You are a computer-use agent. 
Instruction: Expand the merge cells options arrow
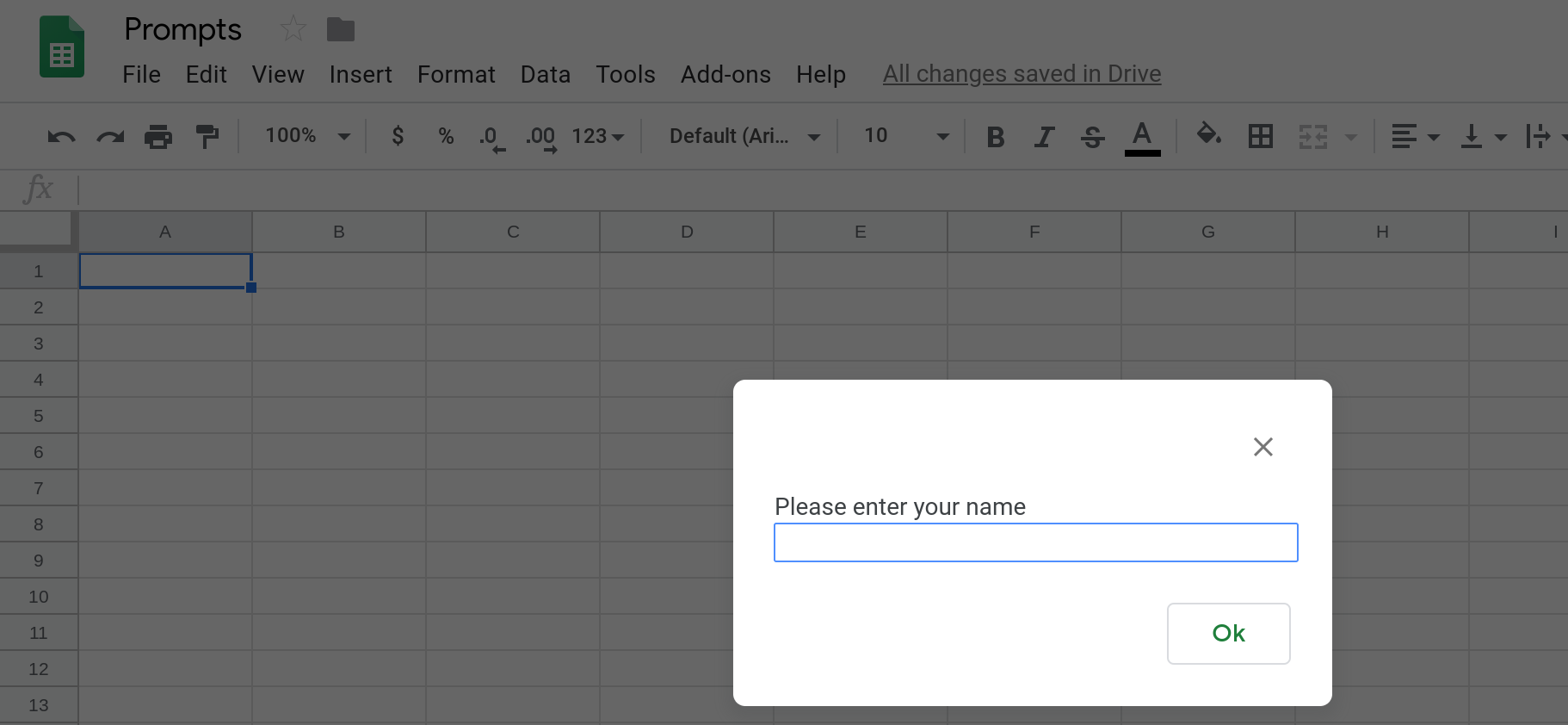(1351, 137)
